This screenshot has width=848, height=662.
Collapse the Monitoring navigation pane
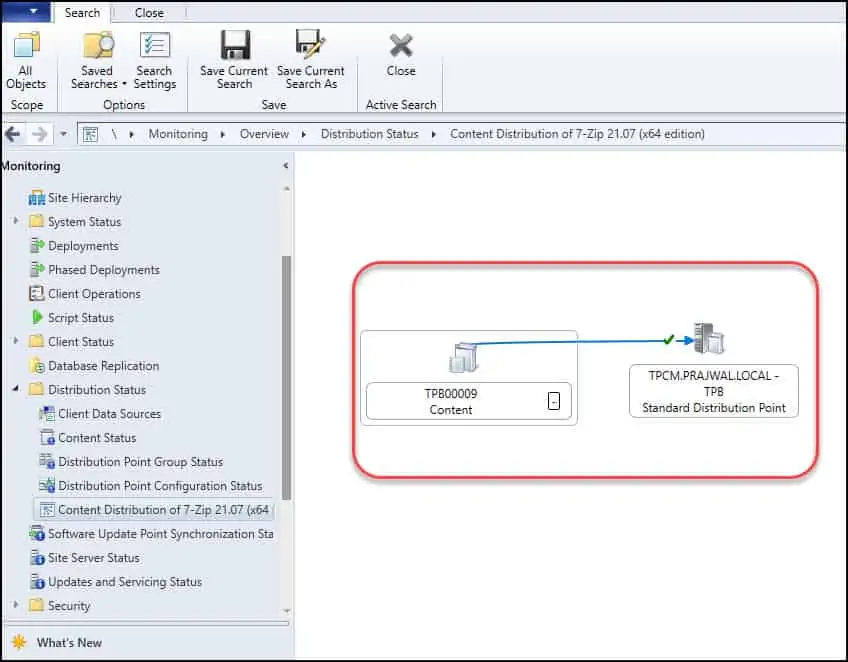(x=286, y=166)
